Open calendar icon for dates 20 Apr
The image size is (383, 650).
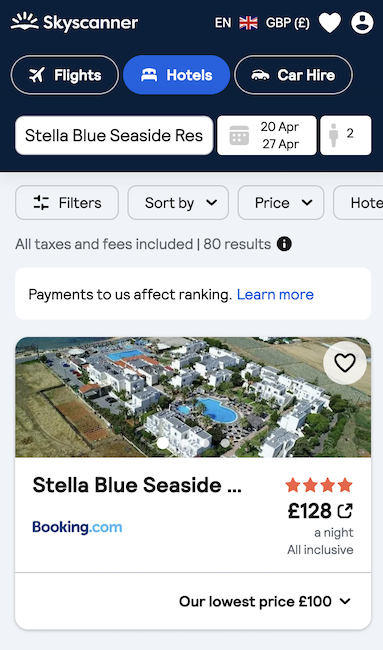(239, 135)
